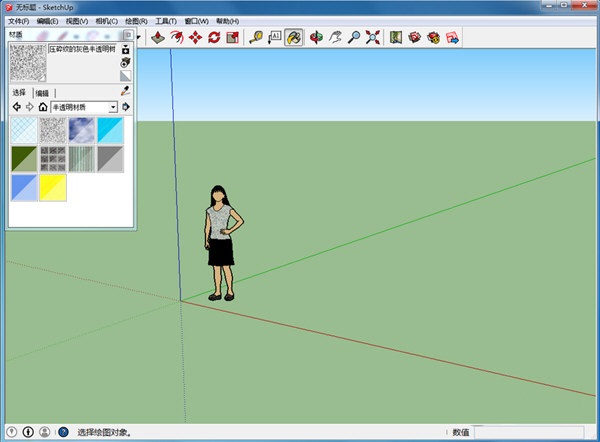
Task: Select the Tape Measure tool
Action: (x=256, y=37)
